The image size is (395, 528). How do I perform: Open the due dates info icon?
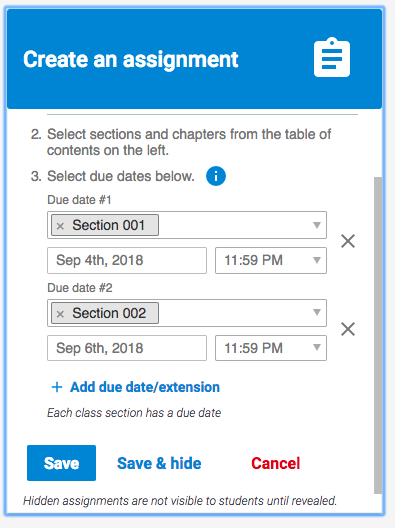click(x=216, y=176)
